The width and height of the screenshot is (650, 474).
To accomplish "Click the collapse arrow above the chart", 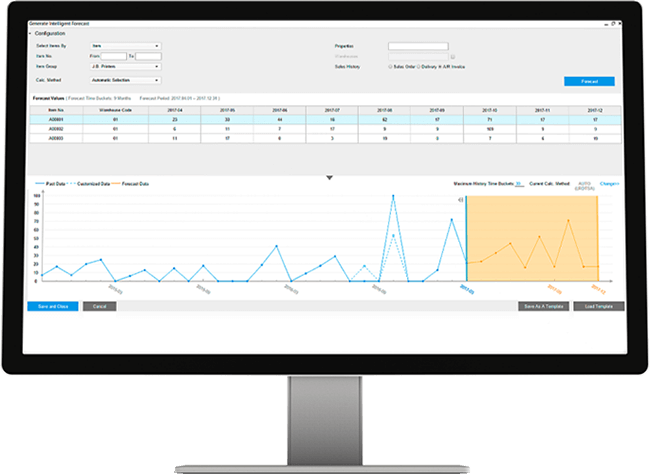I will (329, 177).
